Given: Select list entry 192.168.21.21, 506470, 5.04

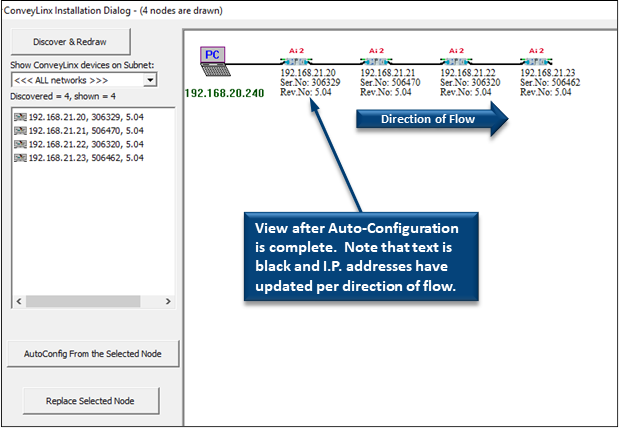Looking at the screenshot, I should coord(79,131).
